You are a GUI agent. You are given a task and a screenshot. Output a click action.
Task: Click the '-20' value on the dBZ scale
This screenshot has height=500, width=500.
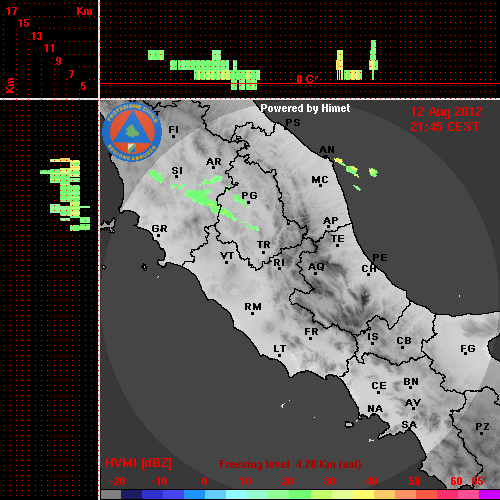click(117, 481)
